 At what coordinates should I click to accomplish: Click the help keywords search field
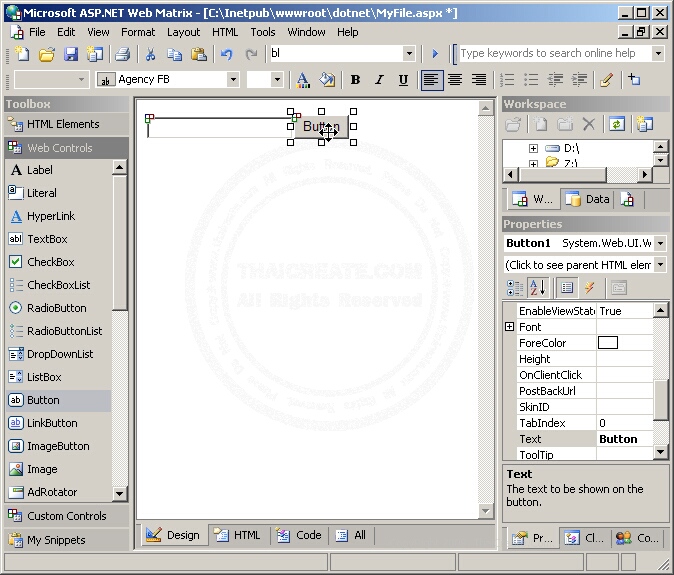pyautogui.click(x=555, y=53)
